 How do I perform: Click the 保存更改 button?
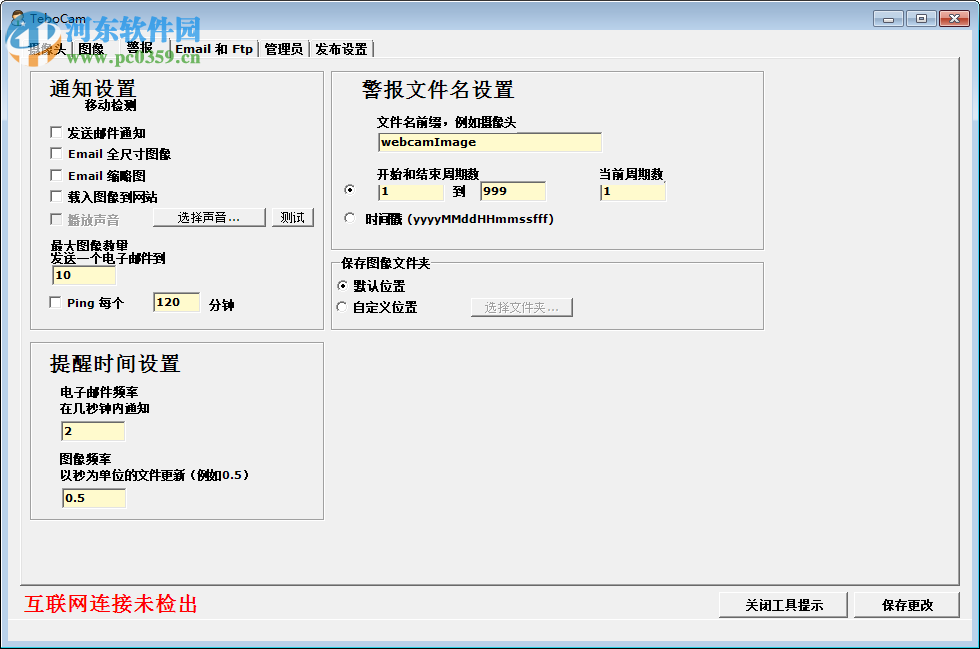pos(906,604)
